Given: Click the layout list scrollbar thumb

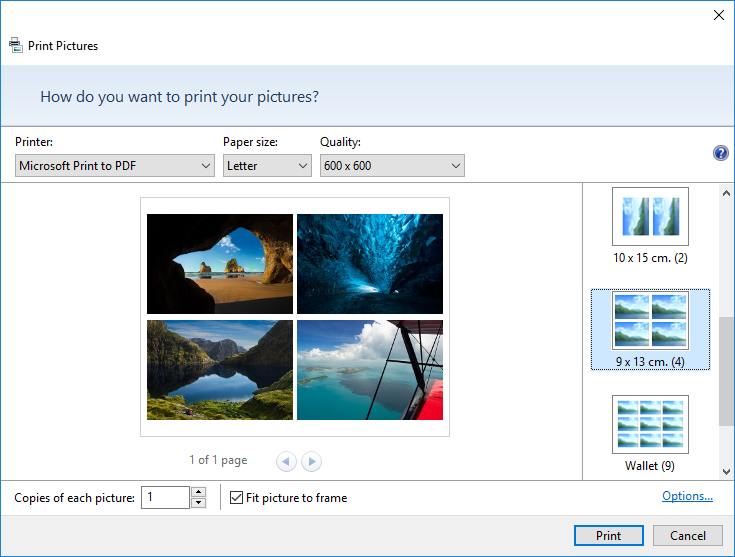Looking at the screenshot, I should (726, 371).
